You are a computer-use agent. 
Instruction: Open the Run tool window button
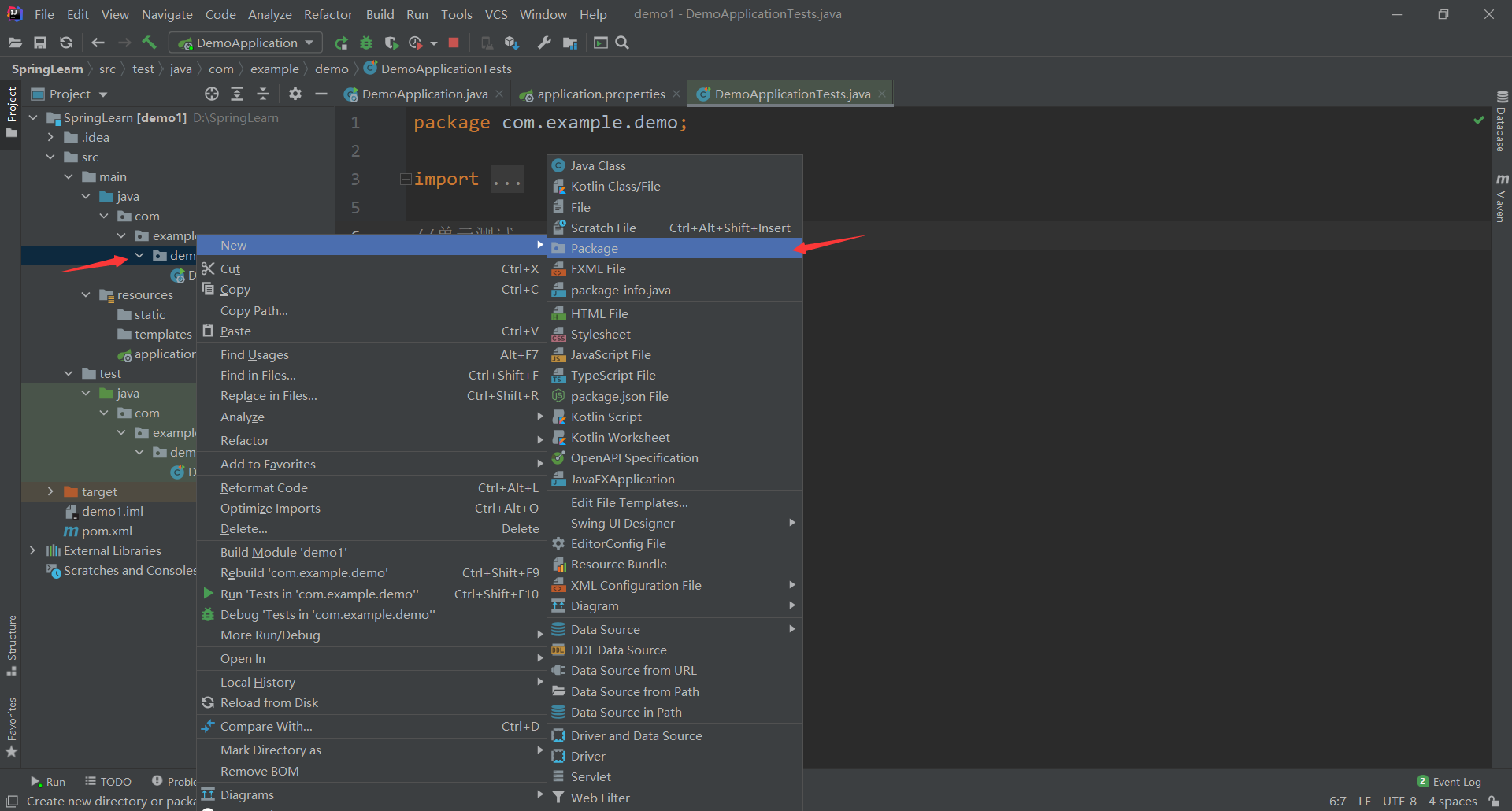click(48, 781)
